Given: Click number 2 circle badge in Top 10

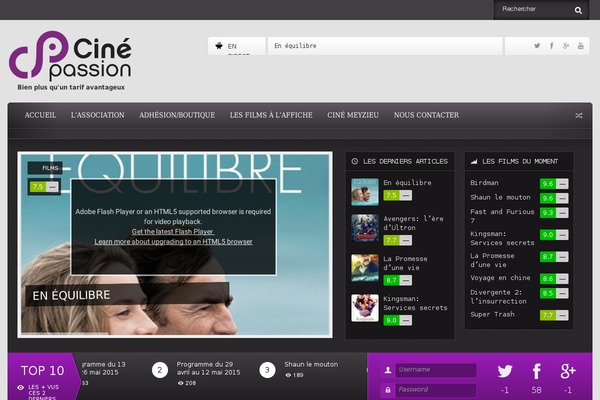Looking at the screenshot, I should point(160,370).
